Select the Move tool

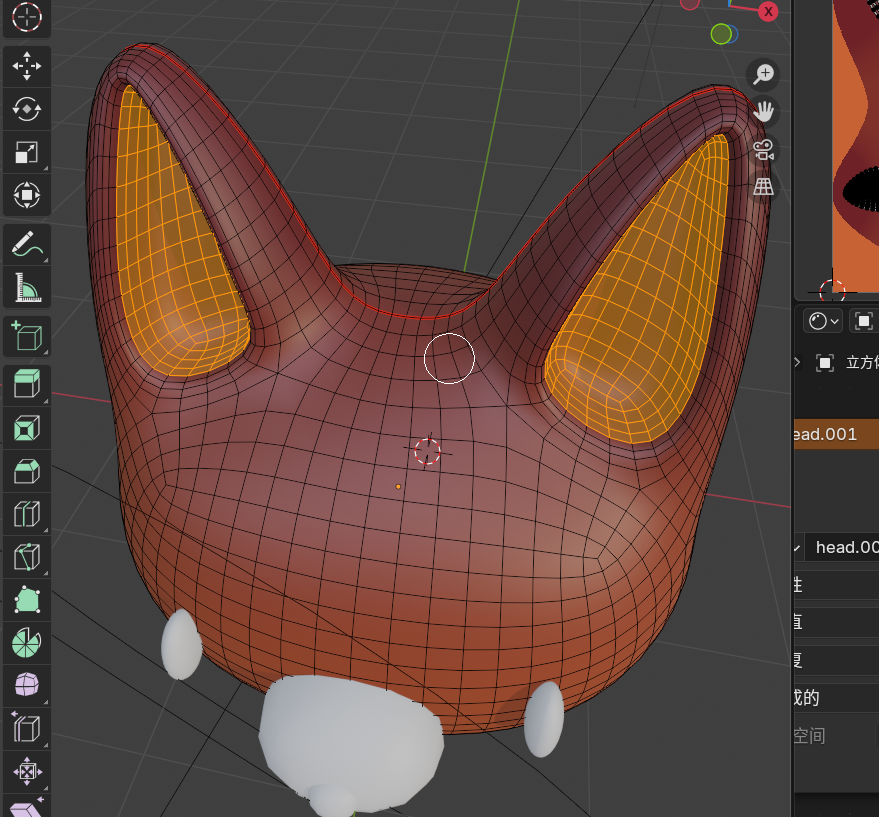[x=27, y=67]
